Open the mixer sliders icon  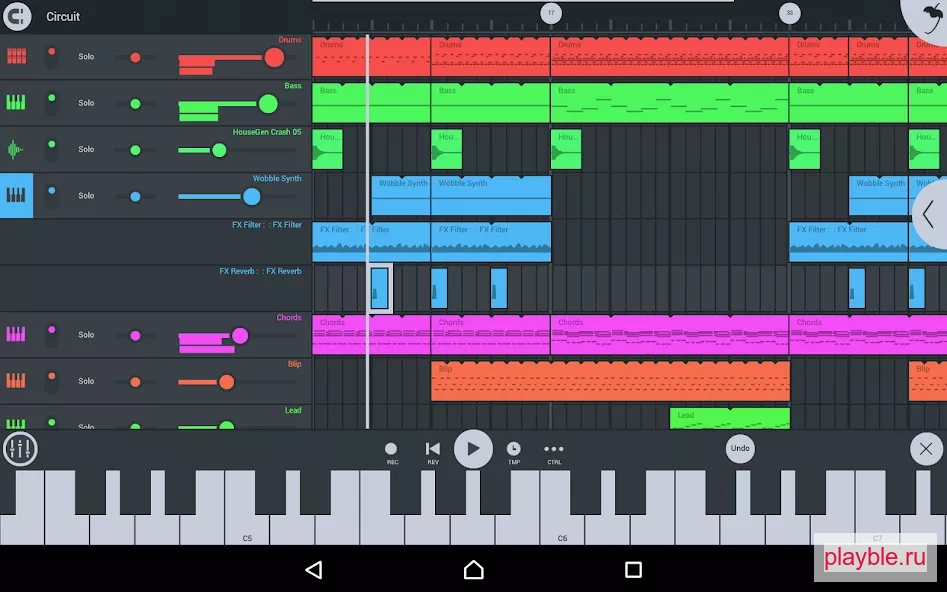coord(20,449)
